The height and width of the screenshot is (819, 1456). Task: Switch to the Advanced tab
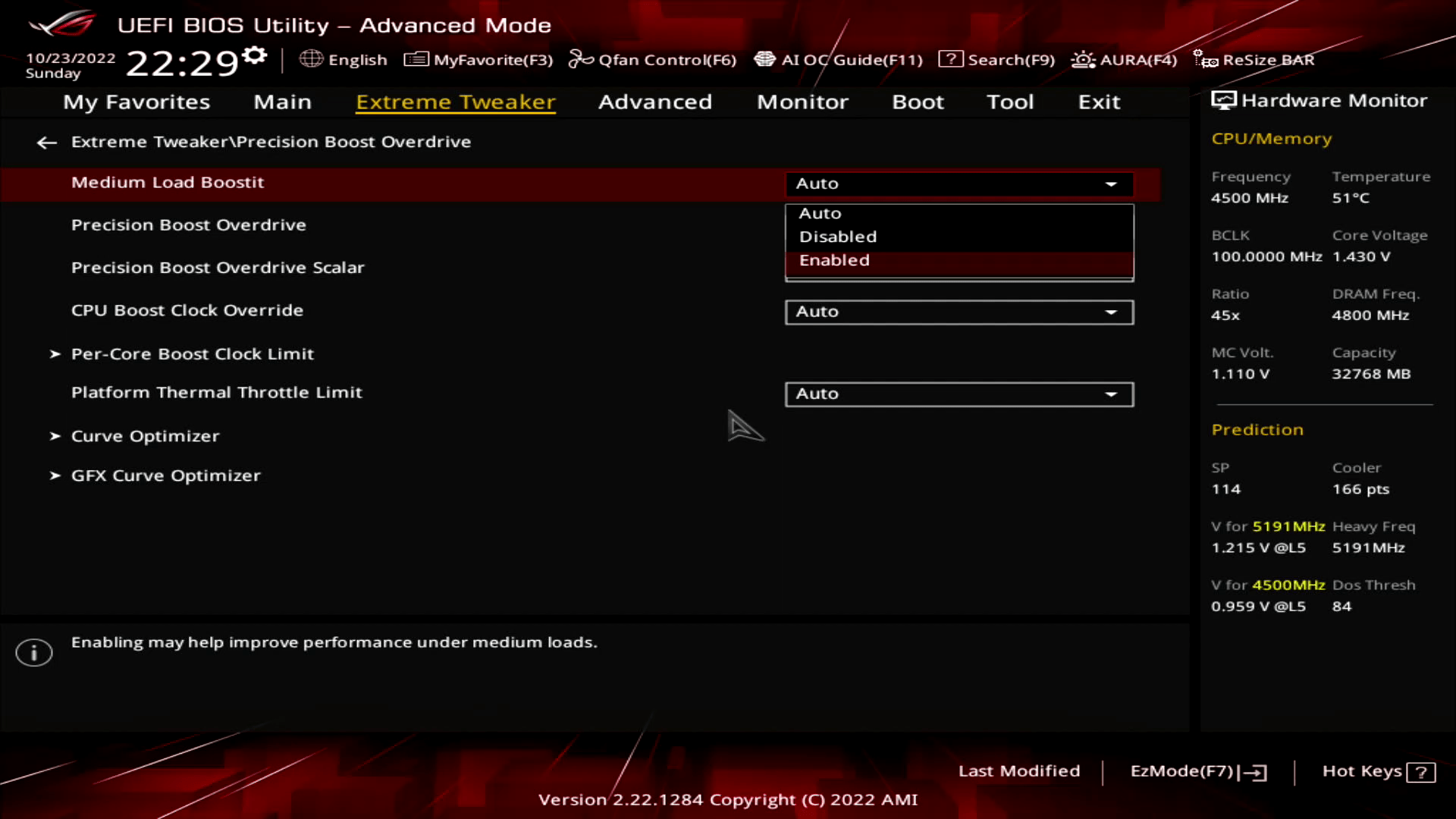tap(654, 102)
